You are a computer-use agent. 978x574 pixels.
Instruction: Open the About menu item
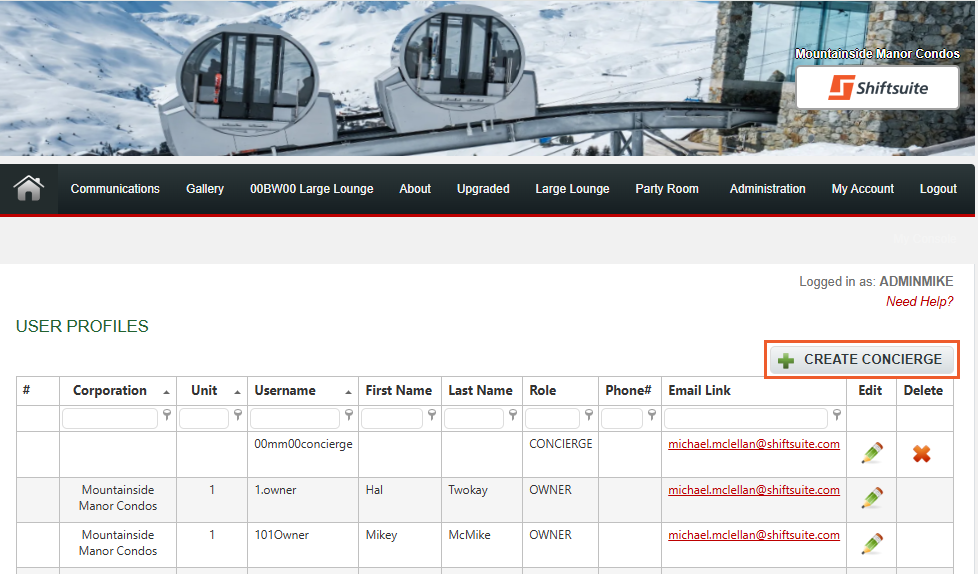(415, 188)
